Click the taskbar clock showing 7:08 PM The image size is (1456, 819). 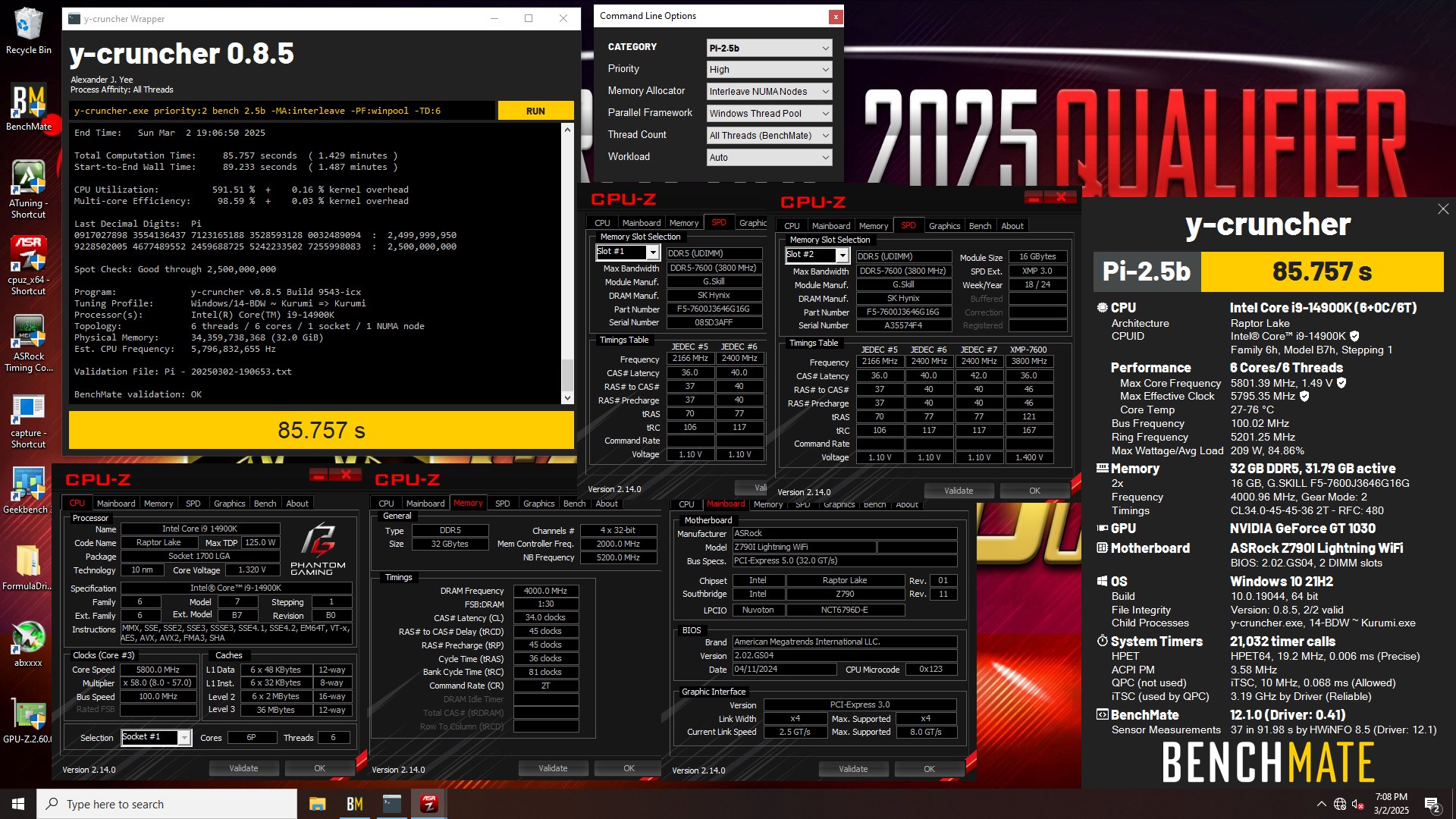(1391, 804)
